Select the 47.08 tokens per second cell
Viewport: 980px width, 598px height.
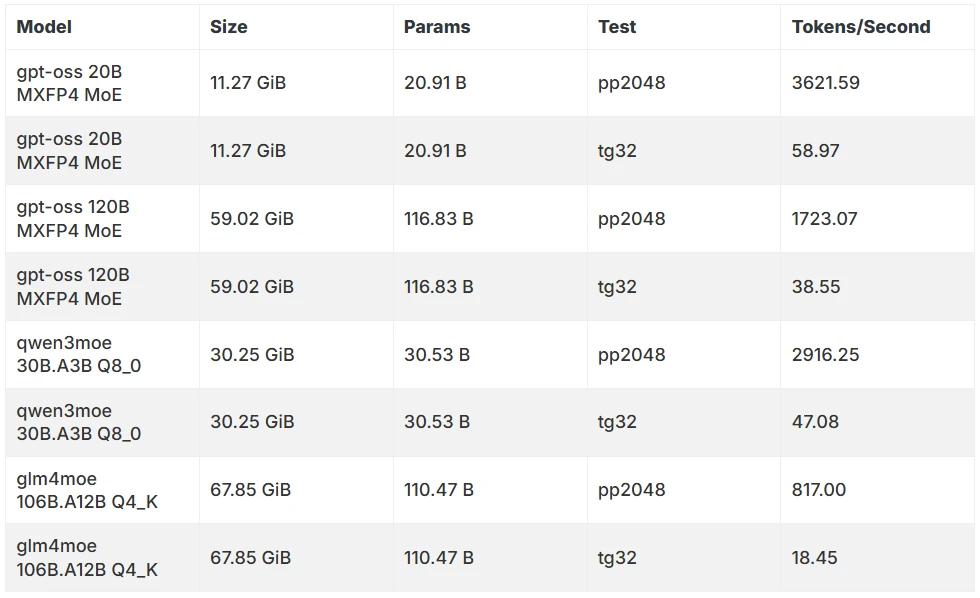[x=815, y=422]
